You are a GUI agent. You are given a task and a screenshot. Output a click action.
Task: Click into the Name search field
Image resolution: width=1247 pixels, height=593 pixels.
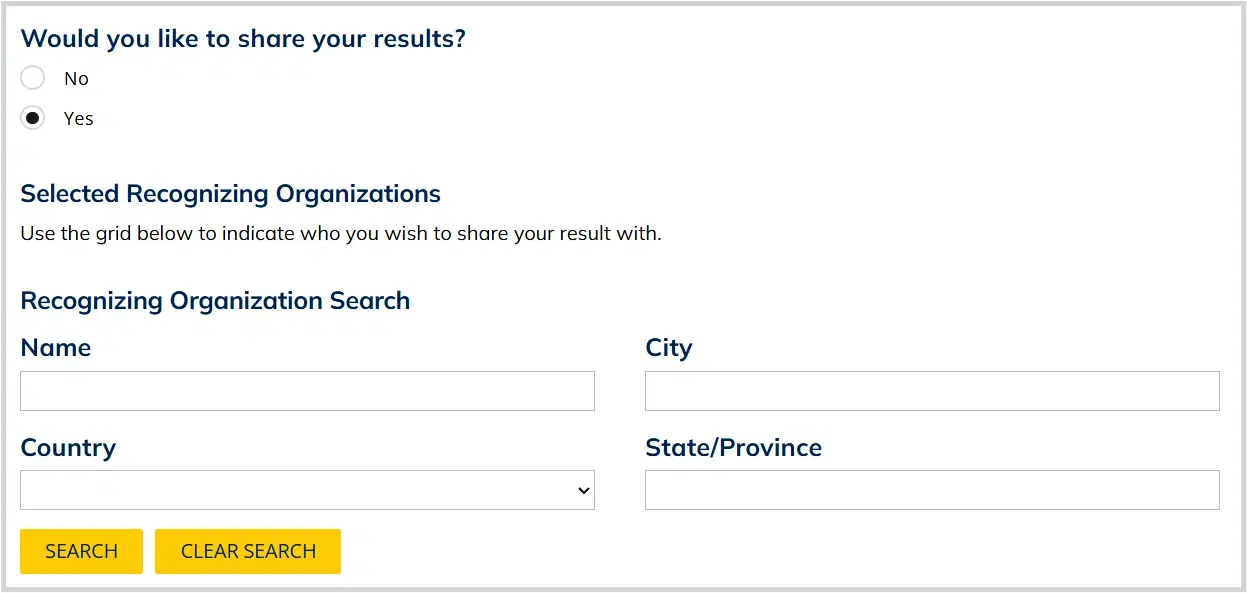(x=307, y=391)
